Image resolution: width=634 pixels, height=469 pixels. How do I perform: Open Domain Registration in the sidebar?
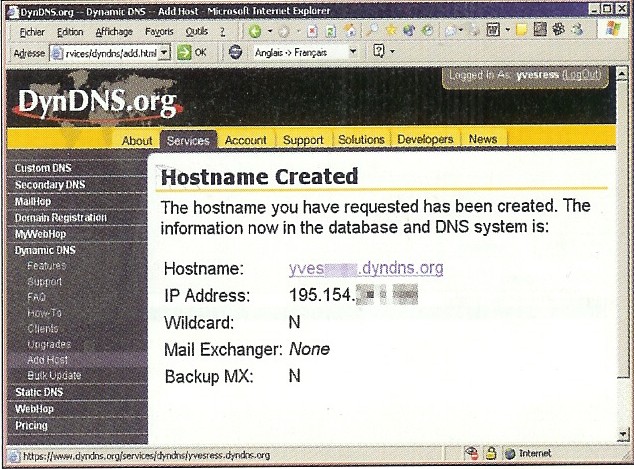coord(61,218)
